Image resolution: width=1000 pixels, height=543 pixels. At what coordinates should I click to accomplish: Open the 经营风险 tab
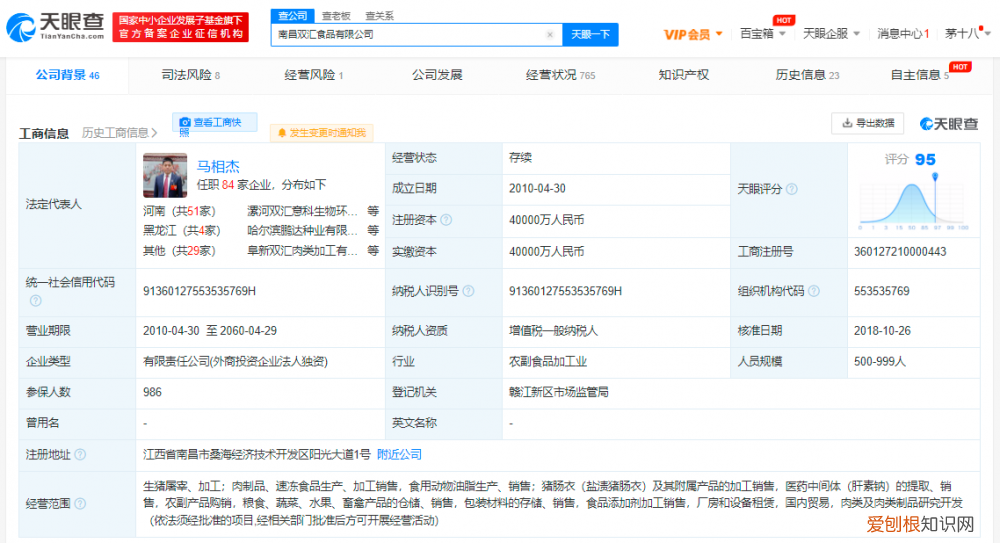pyautogui.click(x=313, y=75)
